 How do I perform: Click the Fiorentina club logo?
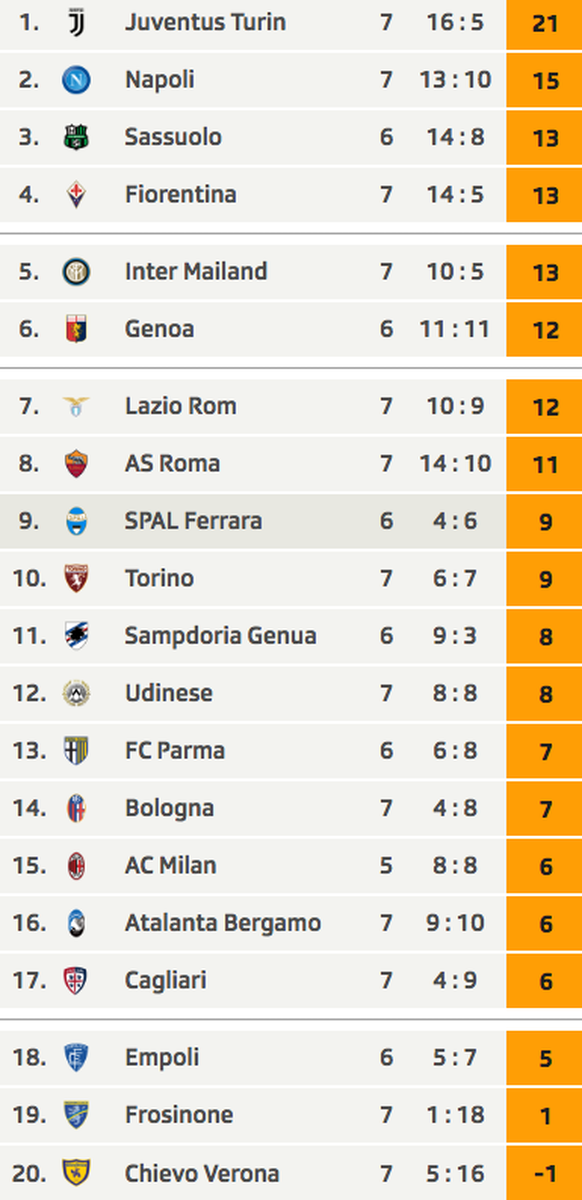coord(76,194)
